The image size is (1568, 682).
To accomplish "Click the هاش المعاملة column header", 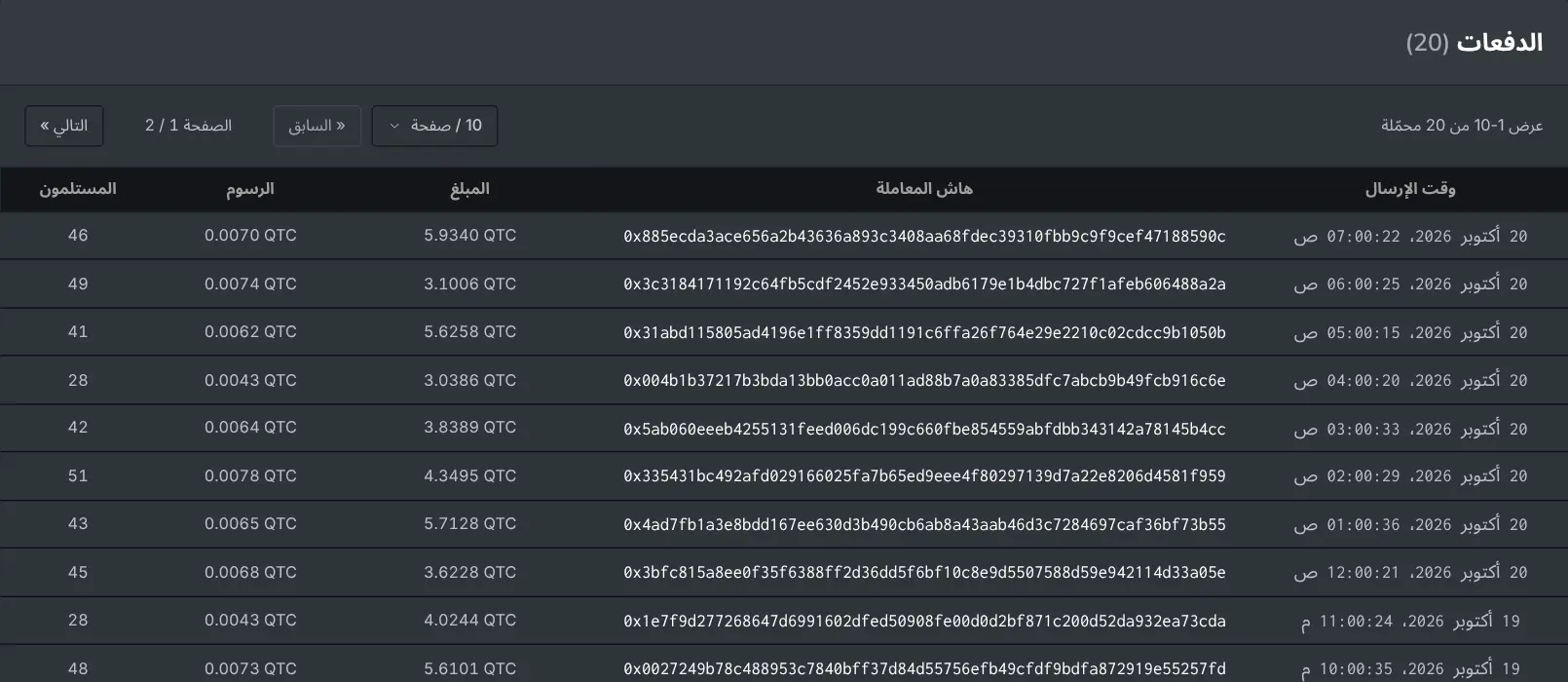I will [924, 189].
